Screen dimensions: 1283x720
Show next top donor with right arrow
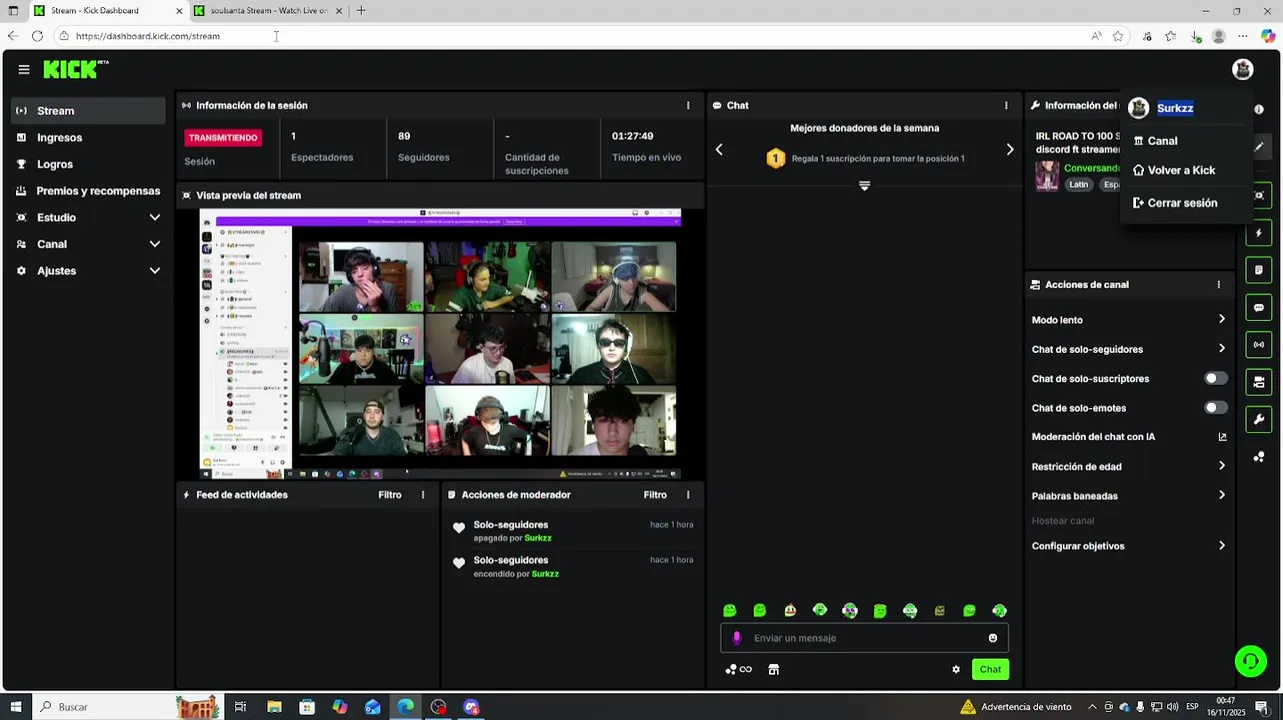[1010, 150]
